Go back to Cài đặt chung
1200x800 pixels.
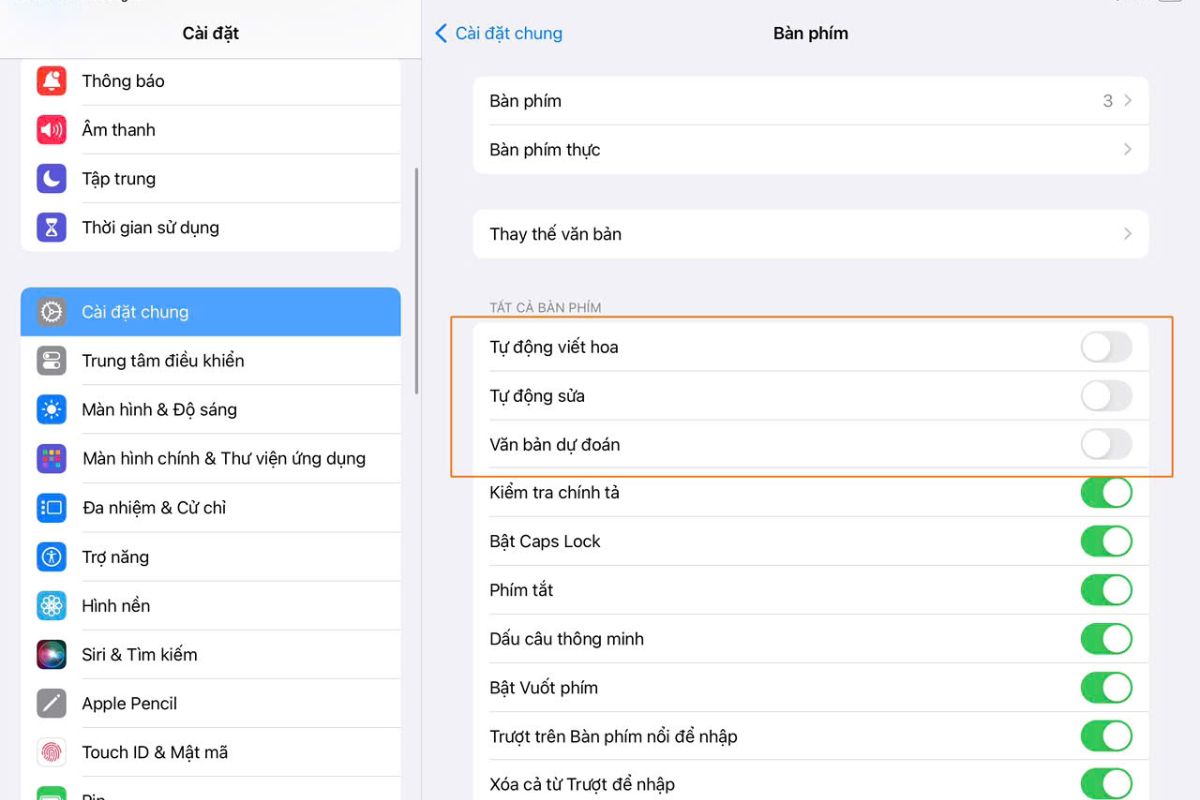pos(499,33)
